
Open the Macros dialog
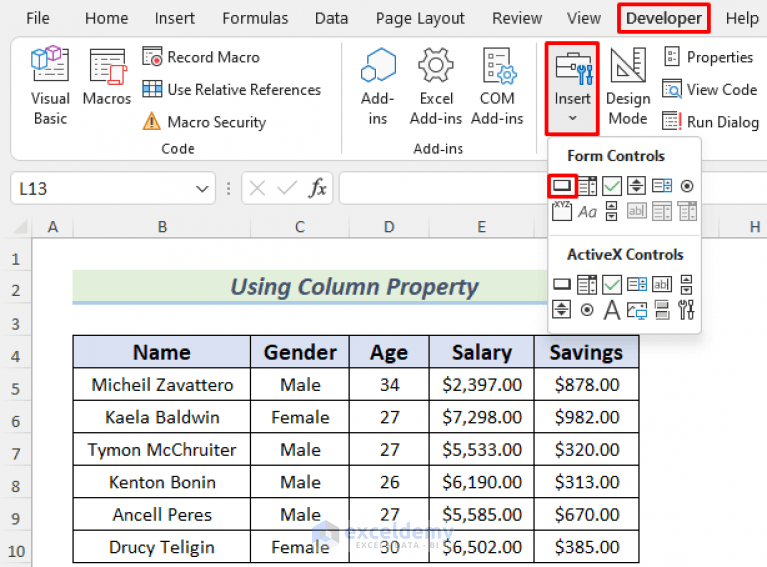point(107,77)
